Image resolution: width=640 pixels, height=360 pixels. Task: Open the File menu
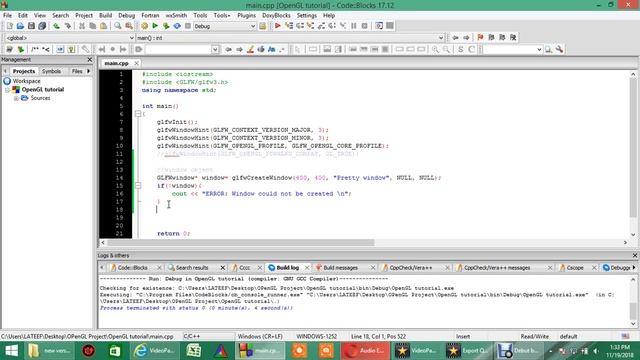click(x=7, y=15)
